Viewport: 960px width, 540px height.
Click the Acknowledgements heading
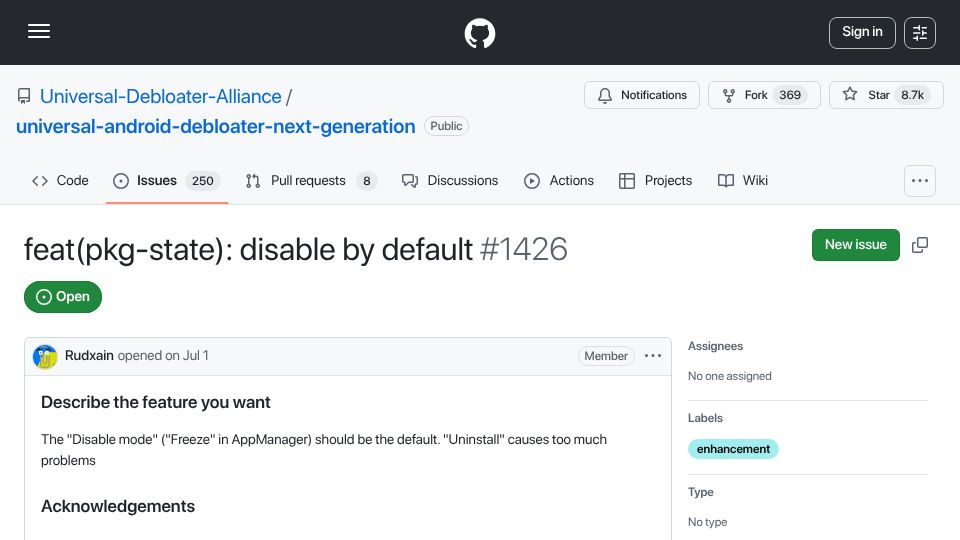[x=118, y=506]
